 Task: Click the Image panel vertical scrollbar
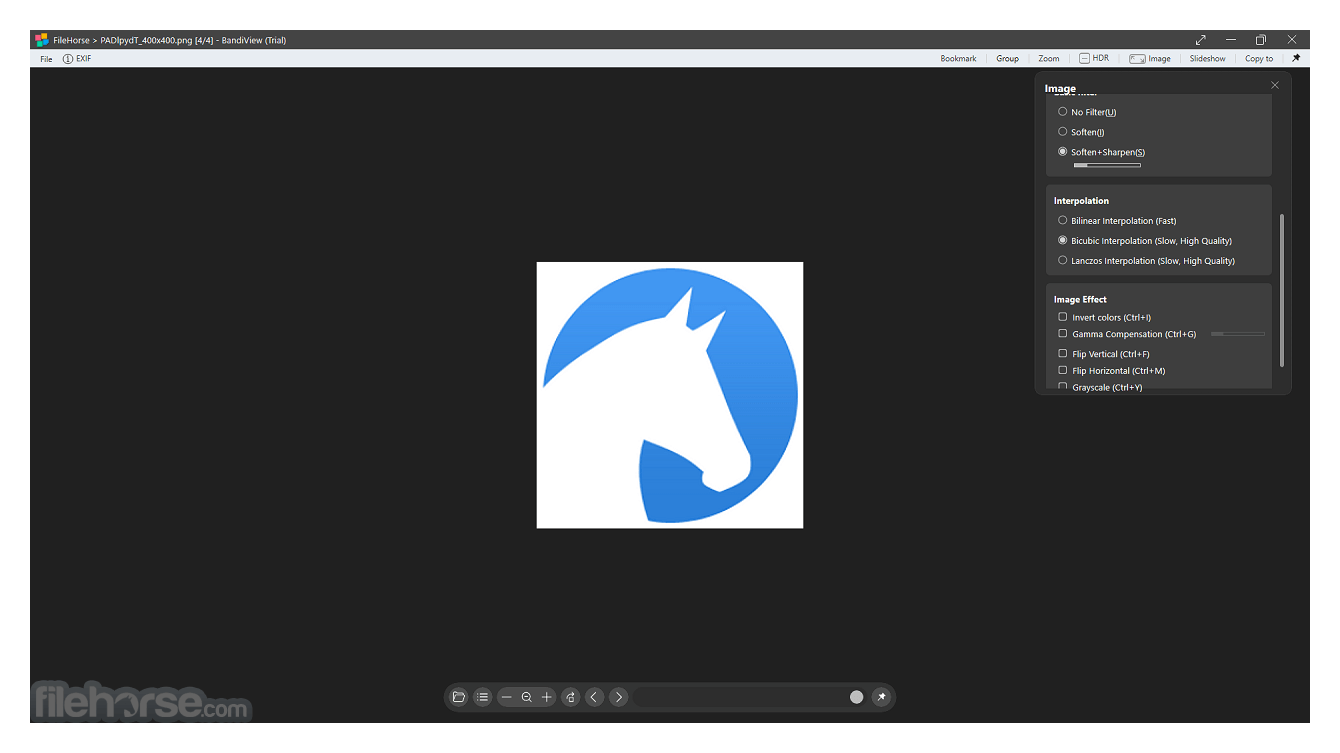point(1281,290)
